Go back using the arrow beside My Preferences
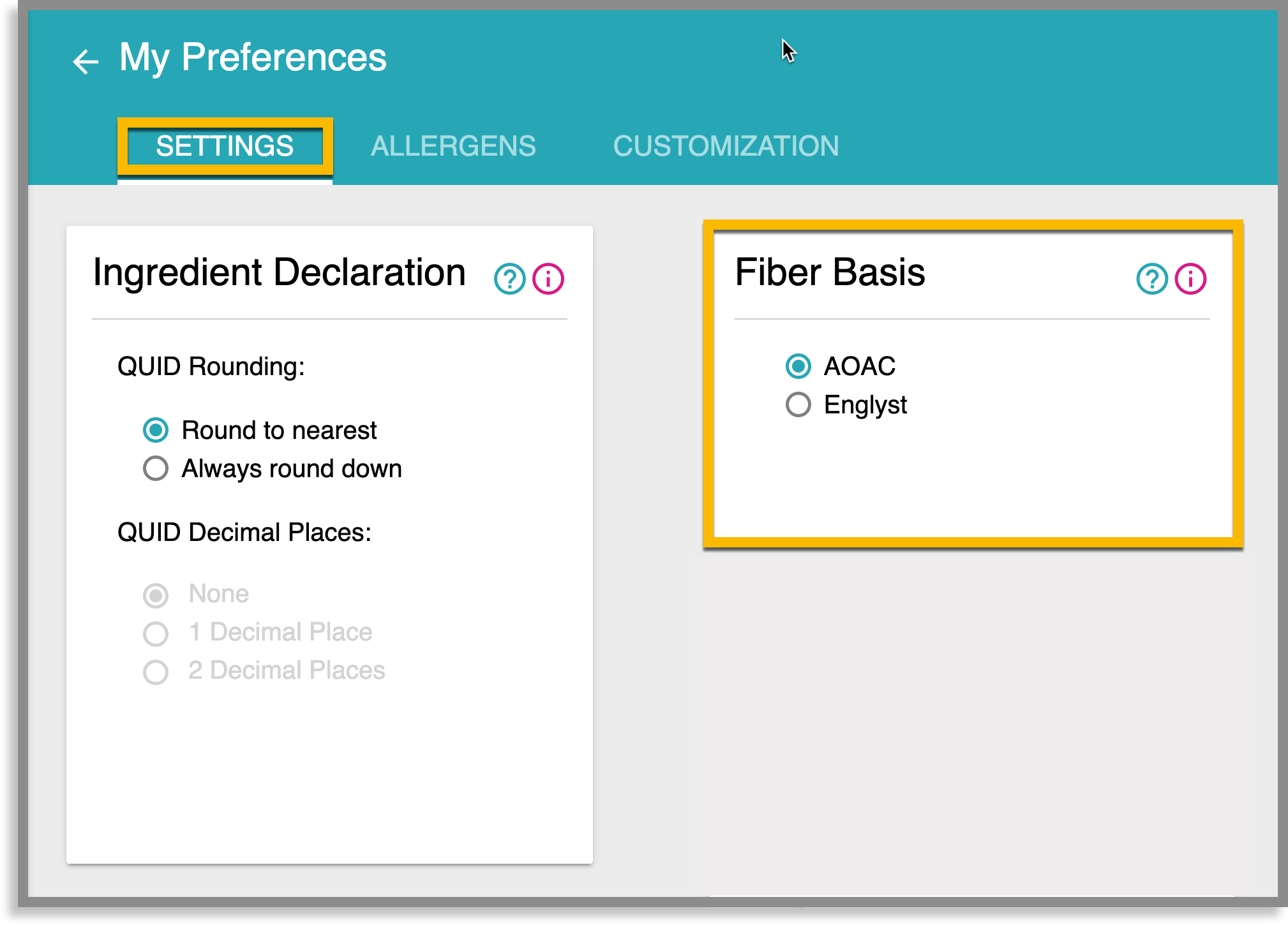 pyautogui.click(x=86, y=62)
